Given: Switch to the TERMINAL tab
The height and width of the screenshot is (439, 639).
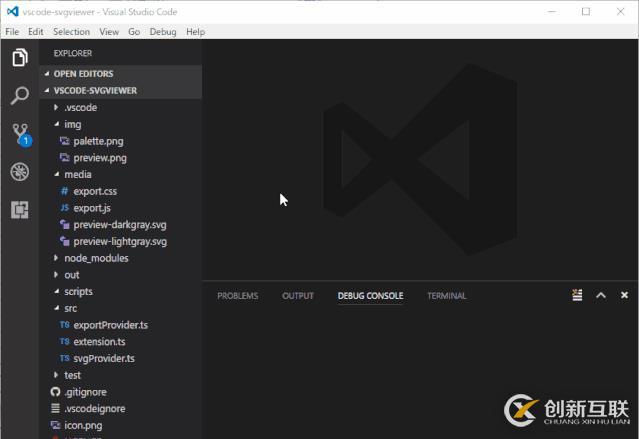Looking at the screenshot, I should coord(447,296).
